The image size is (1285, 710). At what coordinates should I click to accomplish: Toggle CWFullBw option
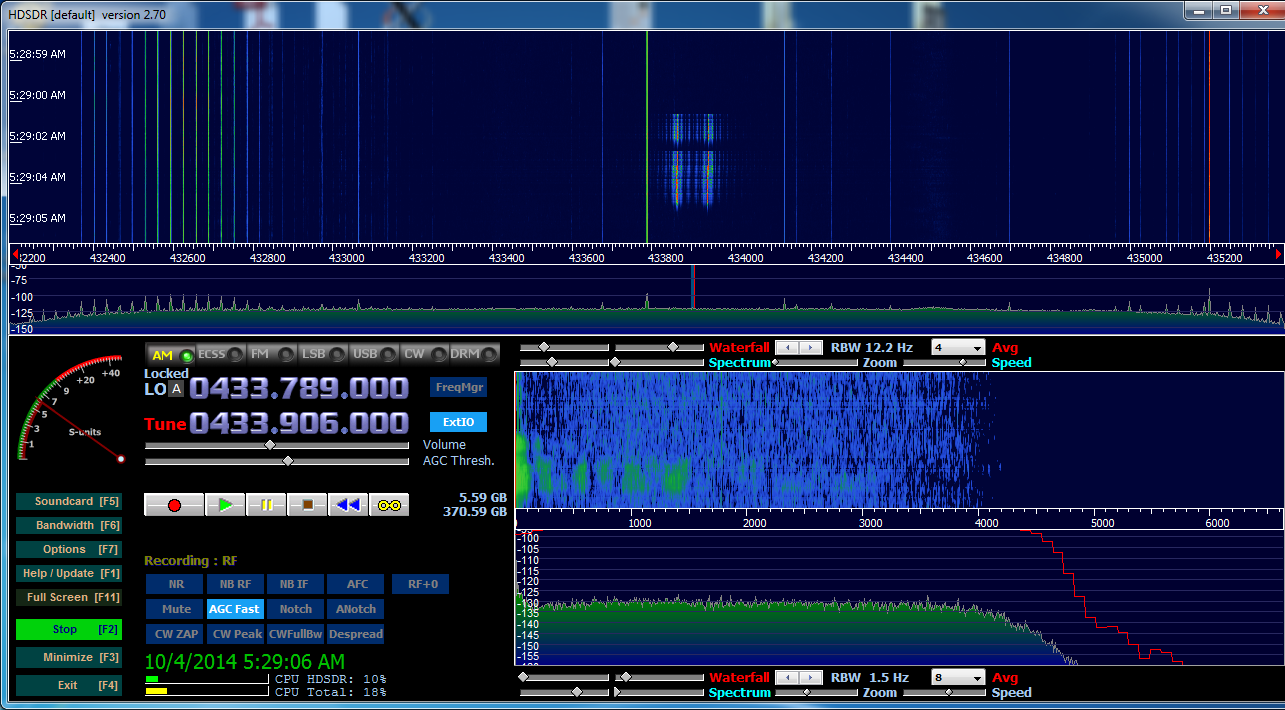pos(296,634)
